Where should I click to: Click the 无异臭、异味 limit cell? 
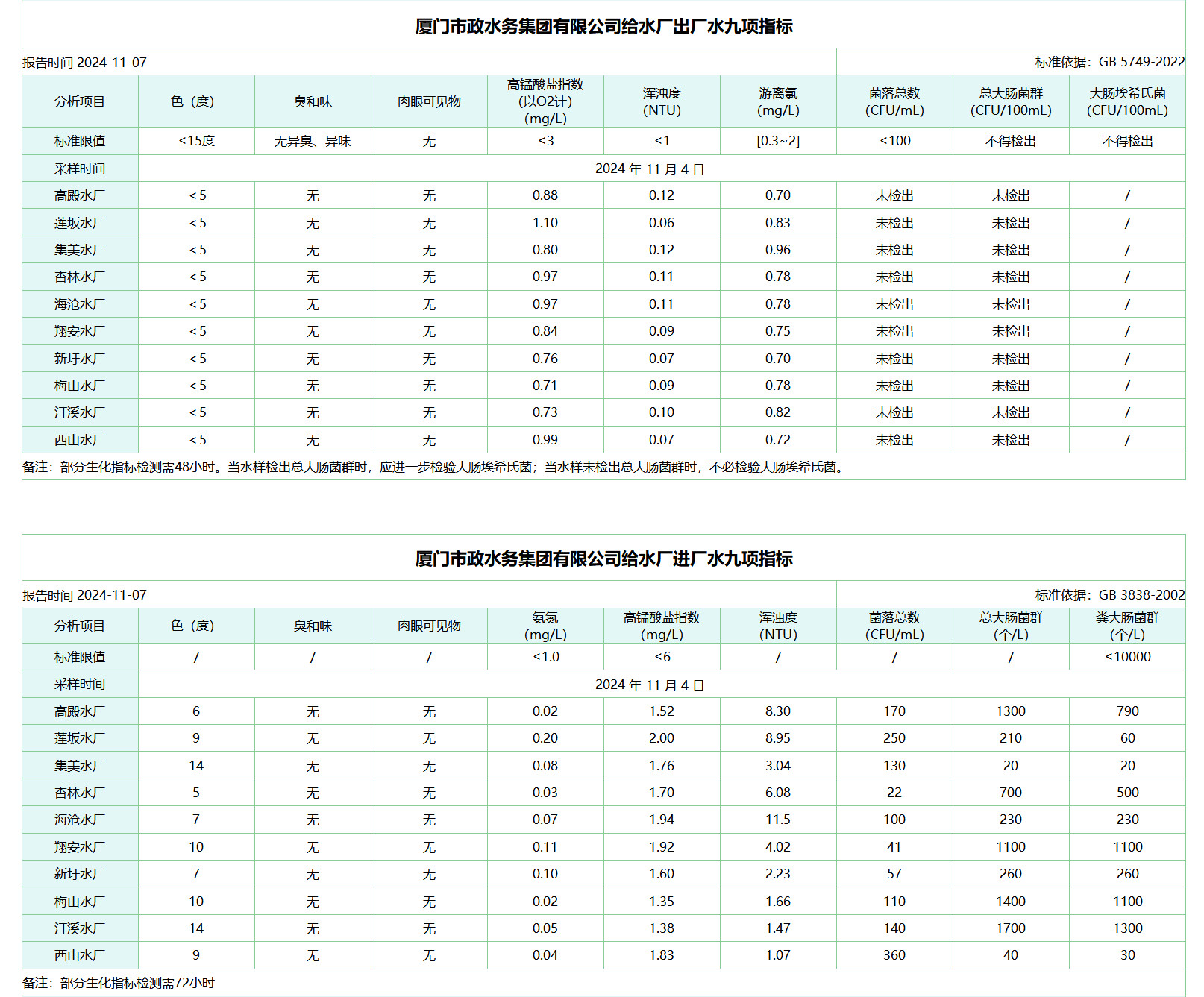(x=313, y=141)
